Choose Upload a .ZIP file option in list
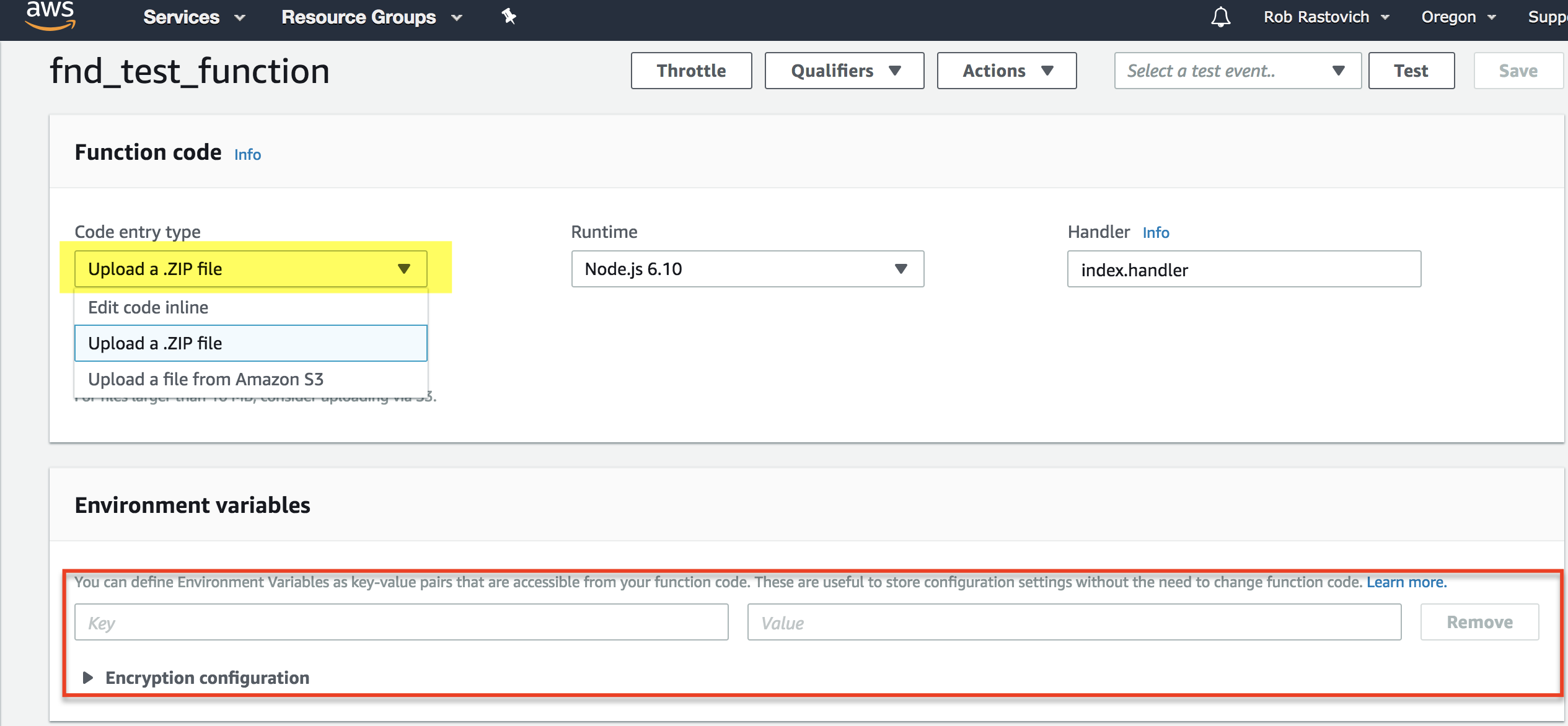 [x=250, y=343]
